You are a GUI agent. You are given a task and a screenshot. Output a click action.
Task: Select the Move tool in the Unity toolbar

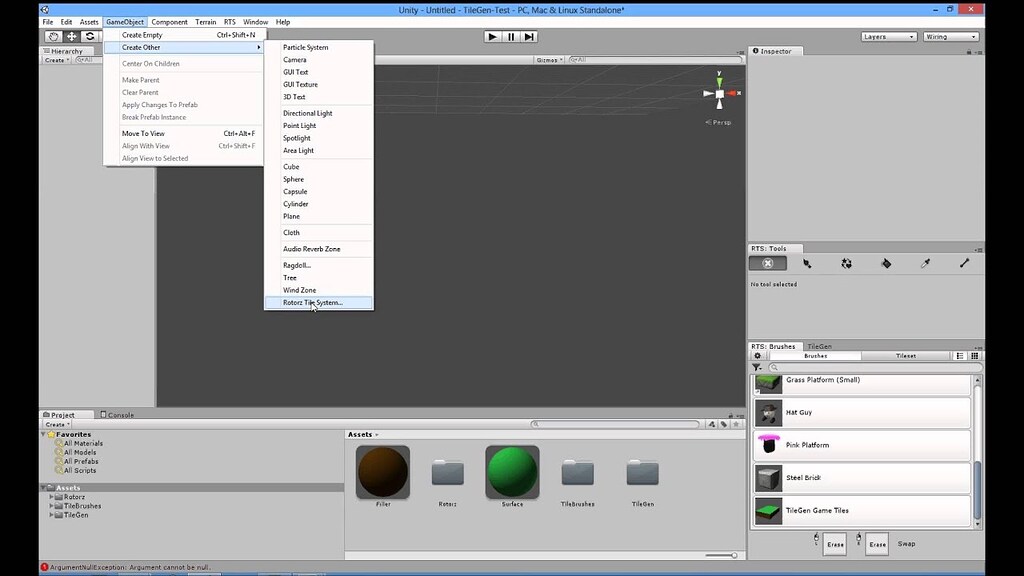72,36
